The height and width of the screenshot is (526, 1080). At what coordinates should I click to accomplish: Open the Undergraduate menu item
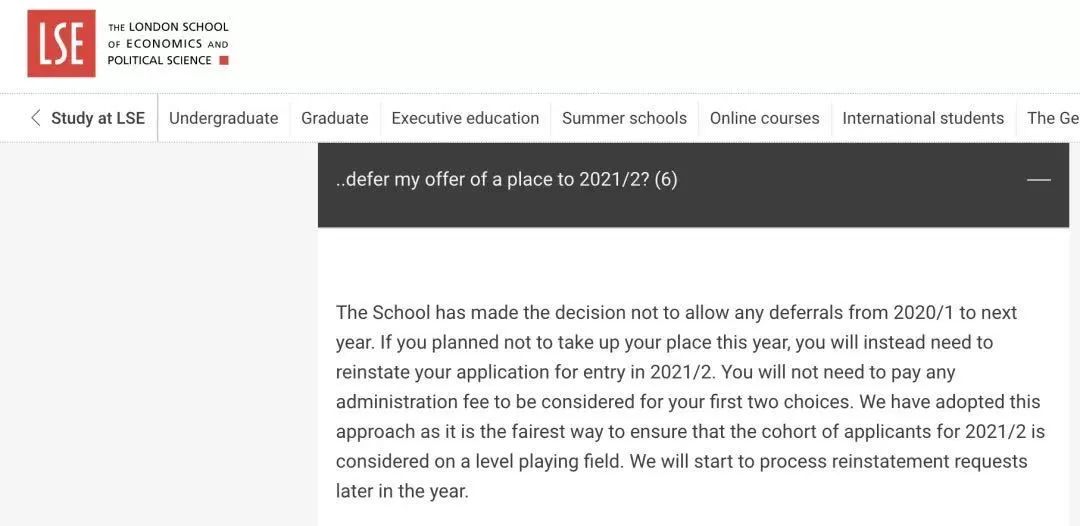point(223,118)
